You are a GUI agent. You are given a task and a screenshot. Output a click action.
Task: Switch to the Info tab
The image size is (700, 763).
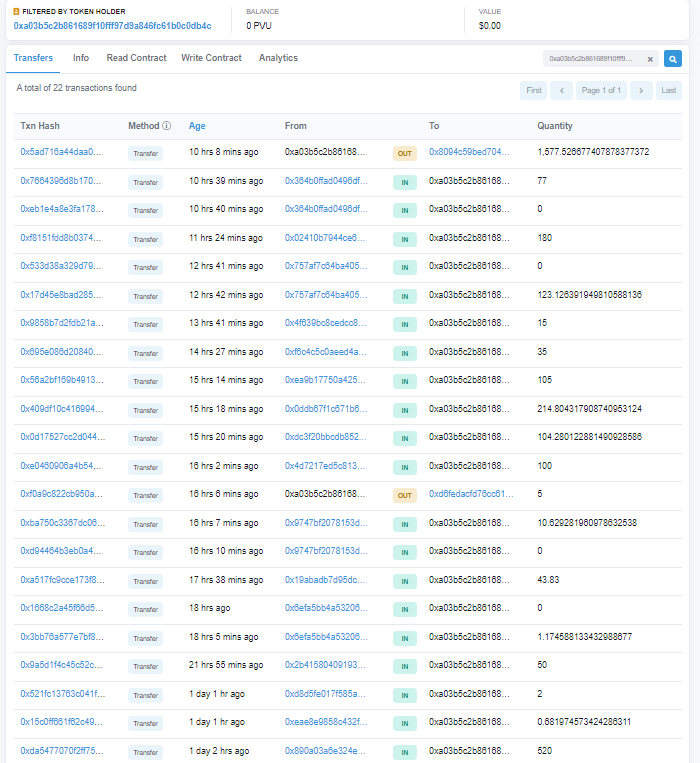pos(81,58)
